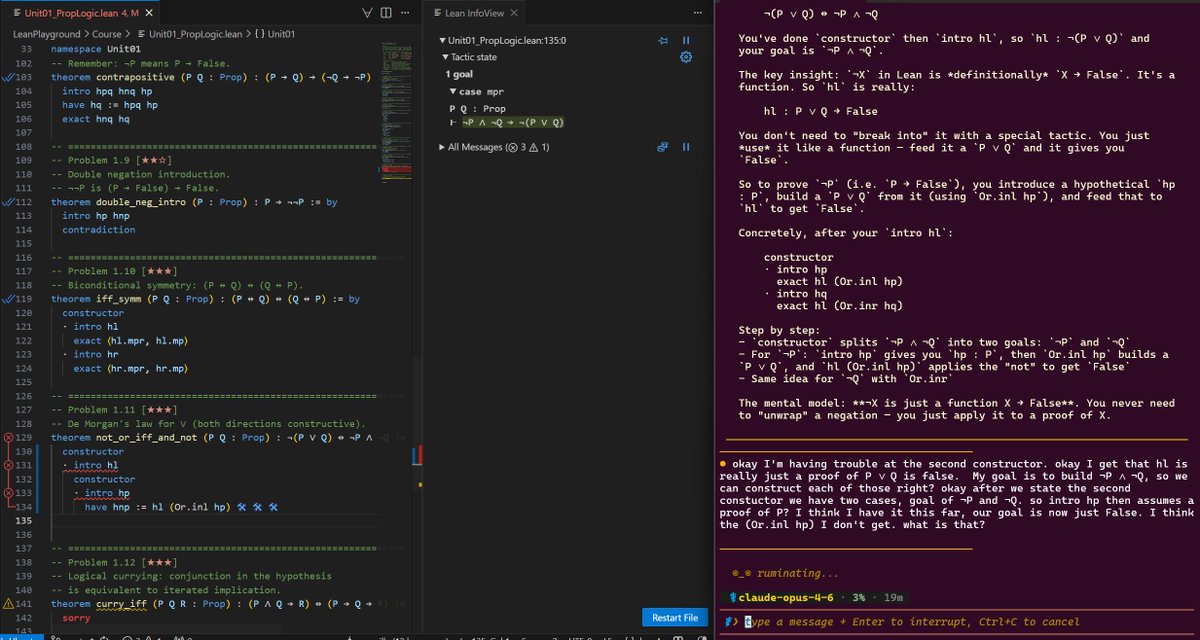This screenshot has width=1200, height=640.
Task: Collapse the Tactic state section
Action: point(443,57)
